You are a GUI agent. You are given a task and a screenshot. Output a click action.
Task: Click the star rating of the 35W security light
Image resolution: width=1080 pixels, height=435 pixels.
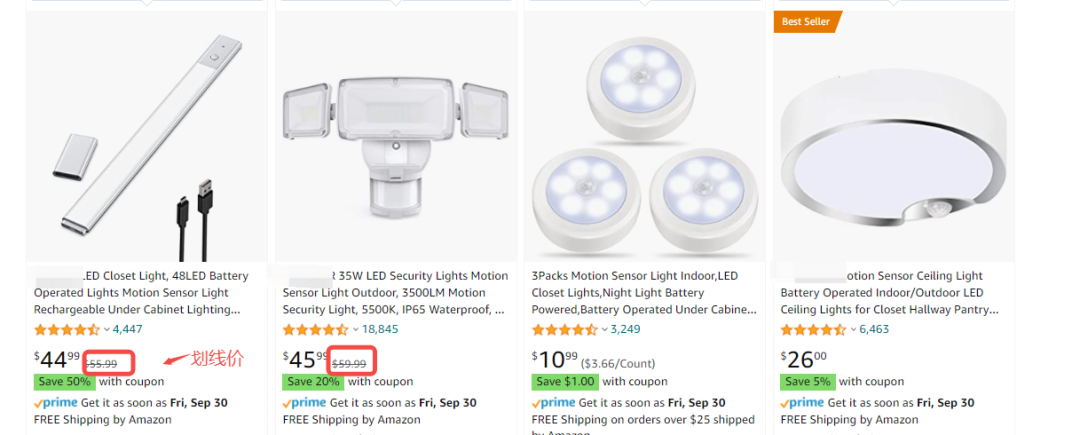(x=315, y=330)
